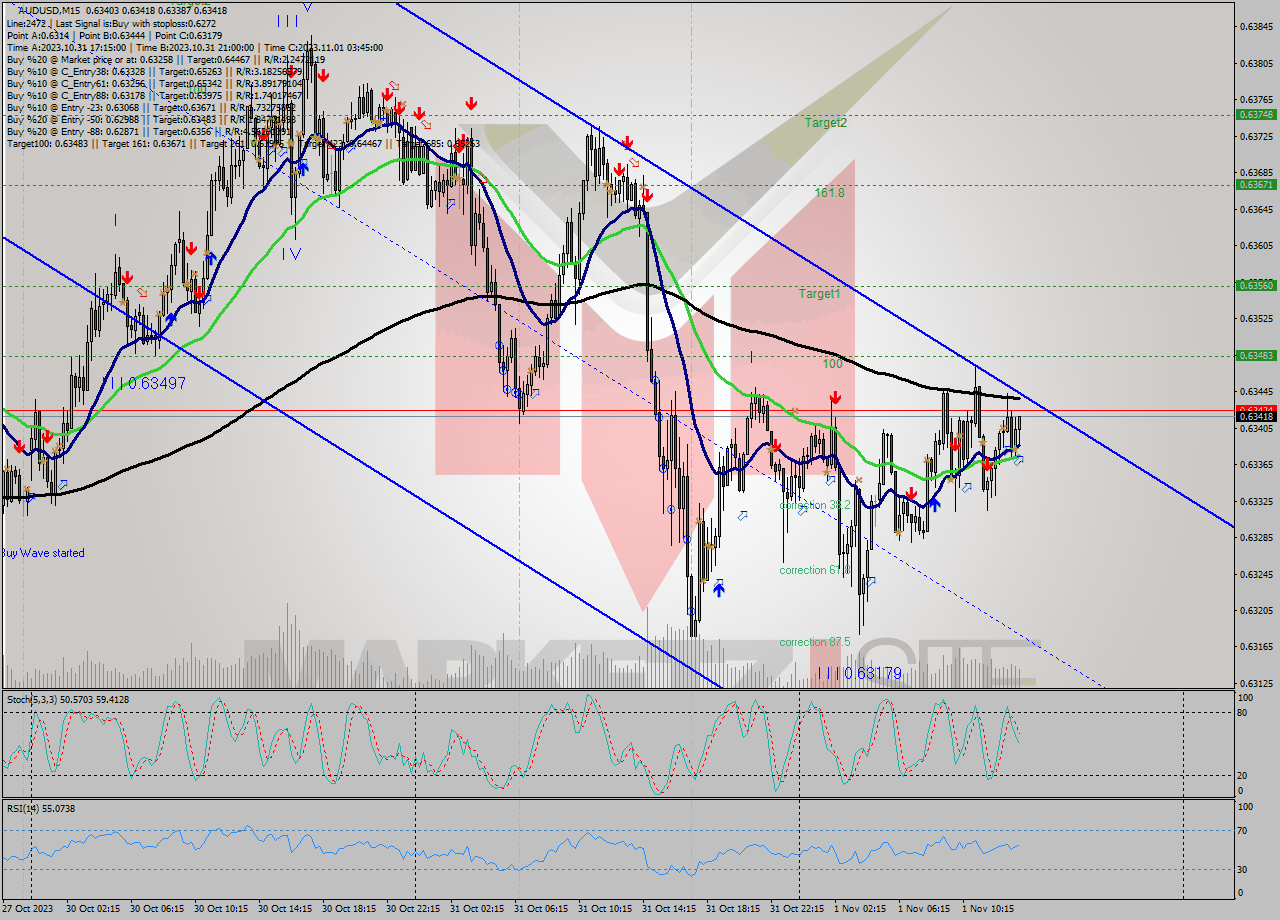Select the solid blue buy arrow near correction 61.8
This screenshot has height=920, width=1280.
pyautogui.click(x=719, y=588)
